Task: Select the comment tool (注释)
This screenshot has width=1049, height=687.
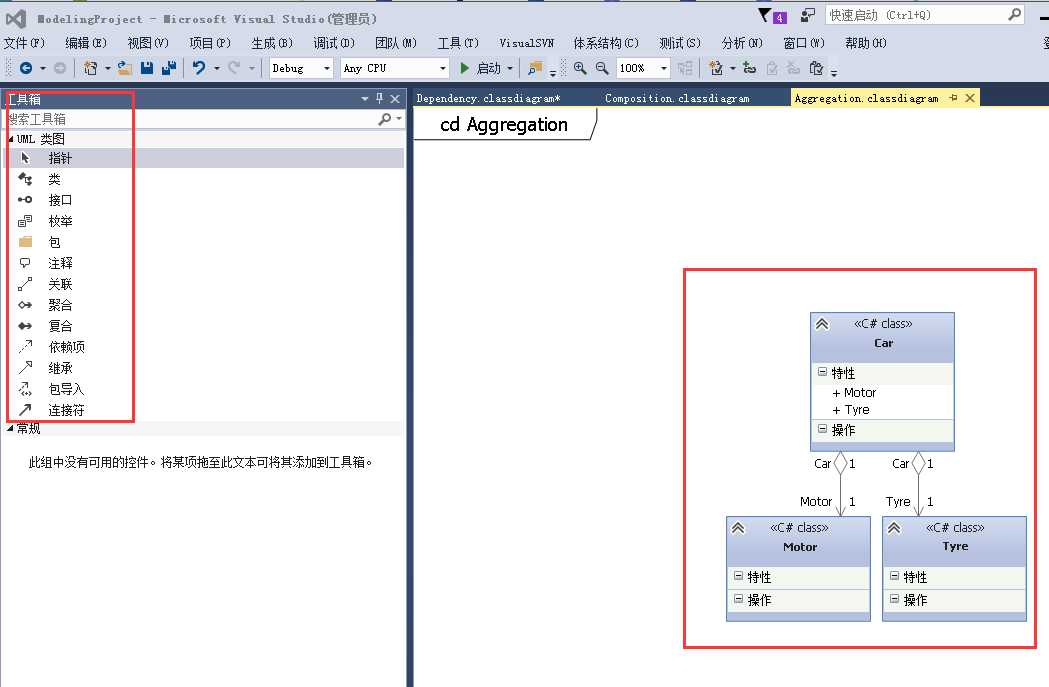Action: (x=203, y=264)
